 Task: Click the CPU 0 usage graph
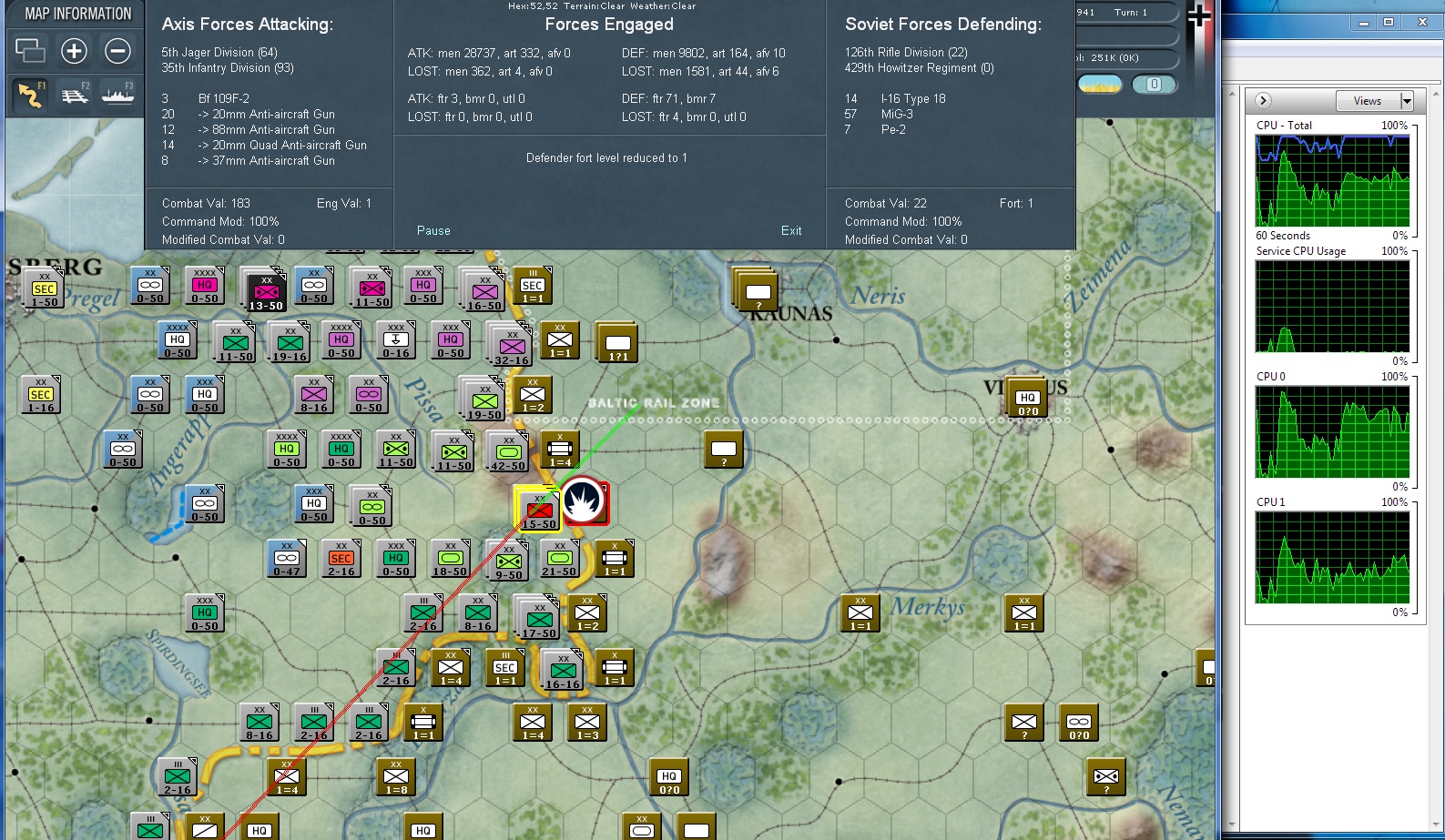tap(1332, 432)
